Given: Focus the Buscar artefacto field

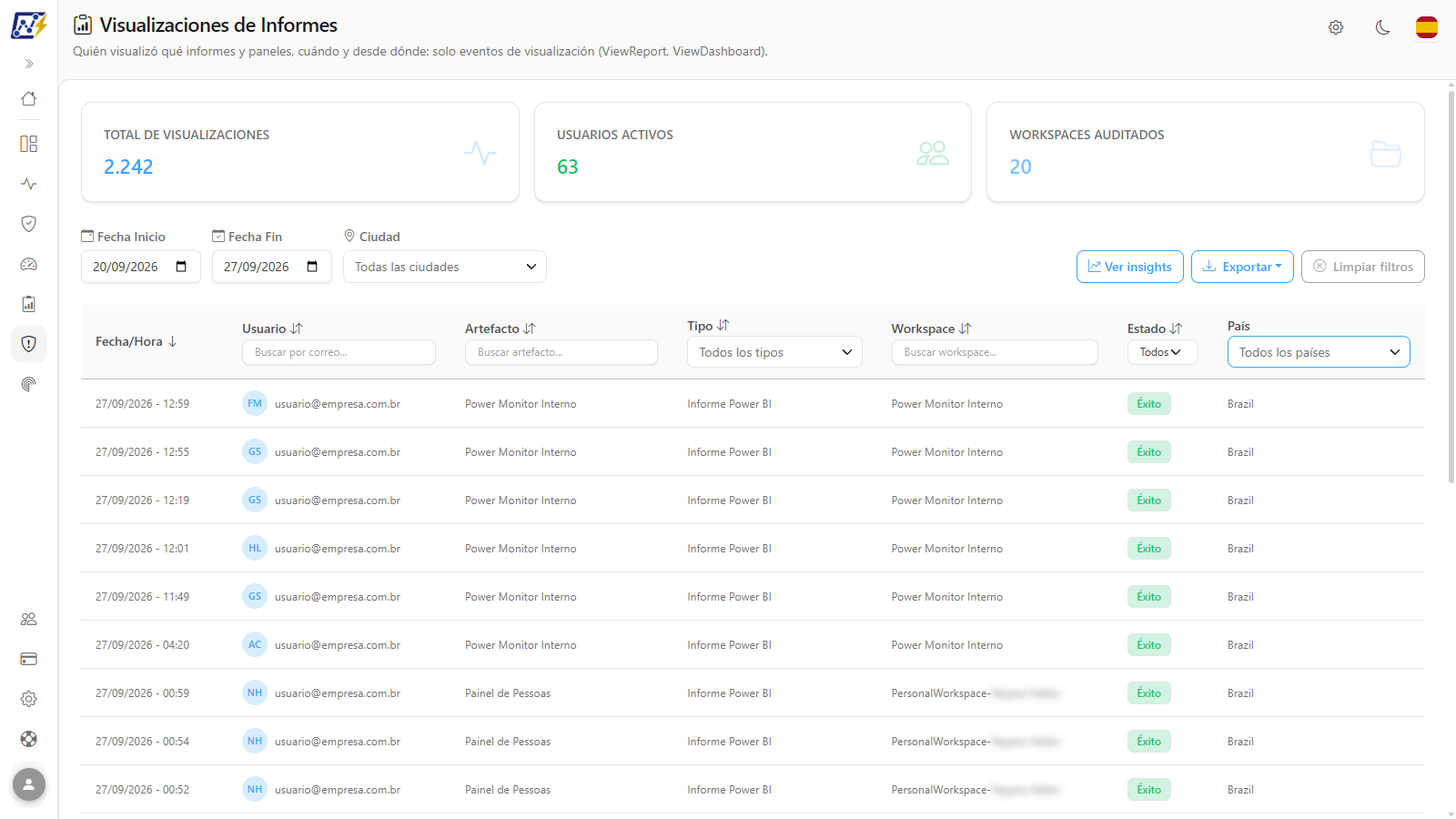Looking at the screenshot, I should click(x=561, y=352).
